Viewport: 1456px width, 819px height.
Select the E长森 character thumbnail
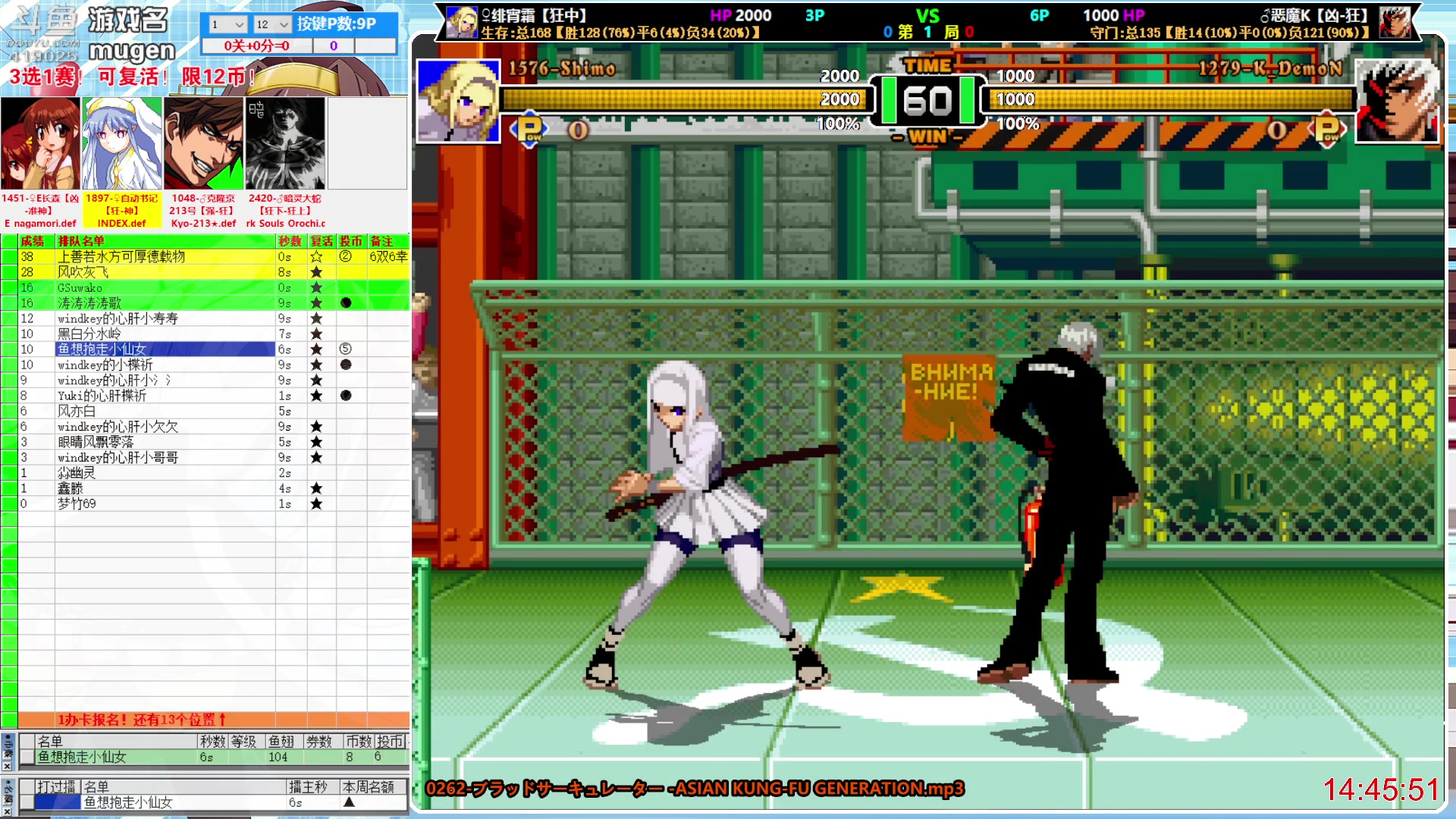(x=40, y=143)
